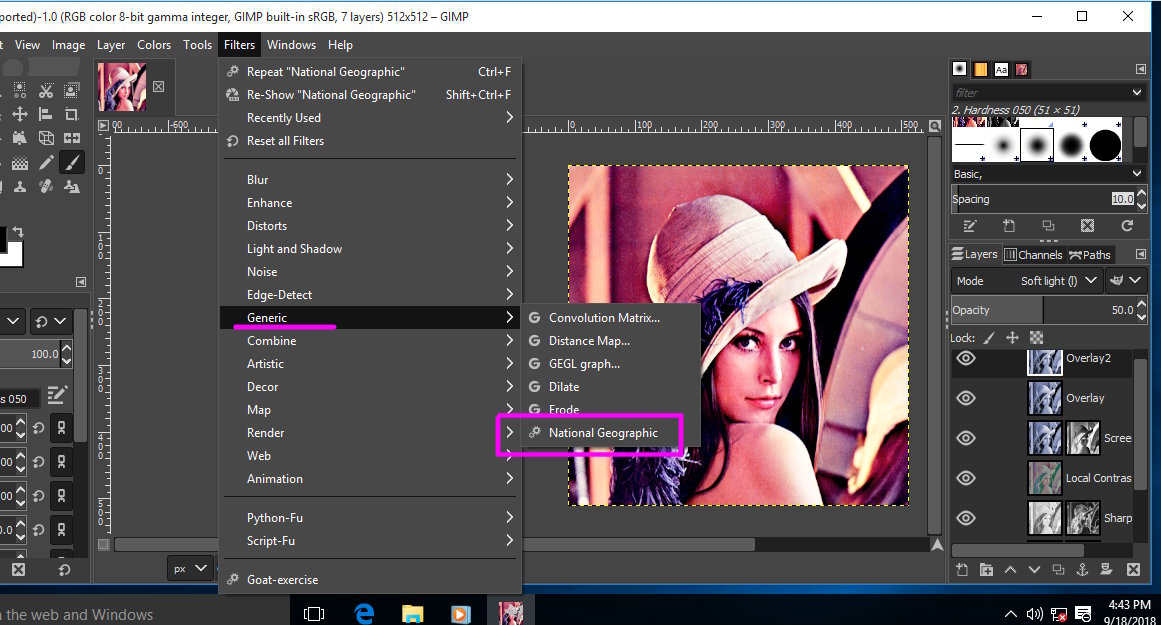This screenshot has height=625, width=1161.
Task: Toggle lock pixels for layer
Action: tap(989, 338)
